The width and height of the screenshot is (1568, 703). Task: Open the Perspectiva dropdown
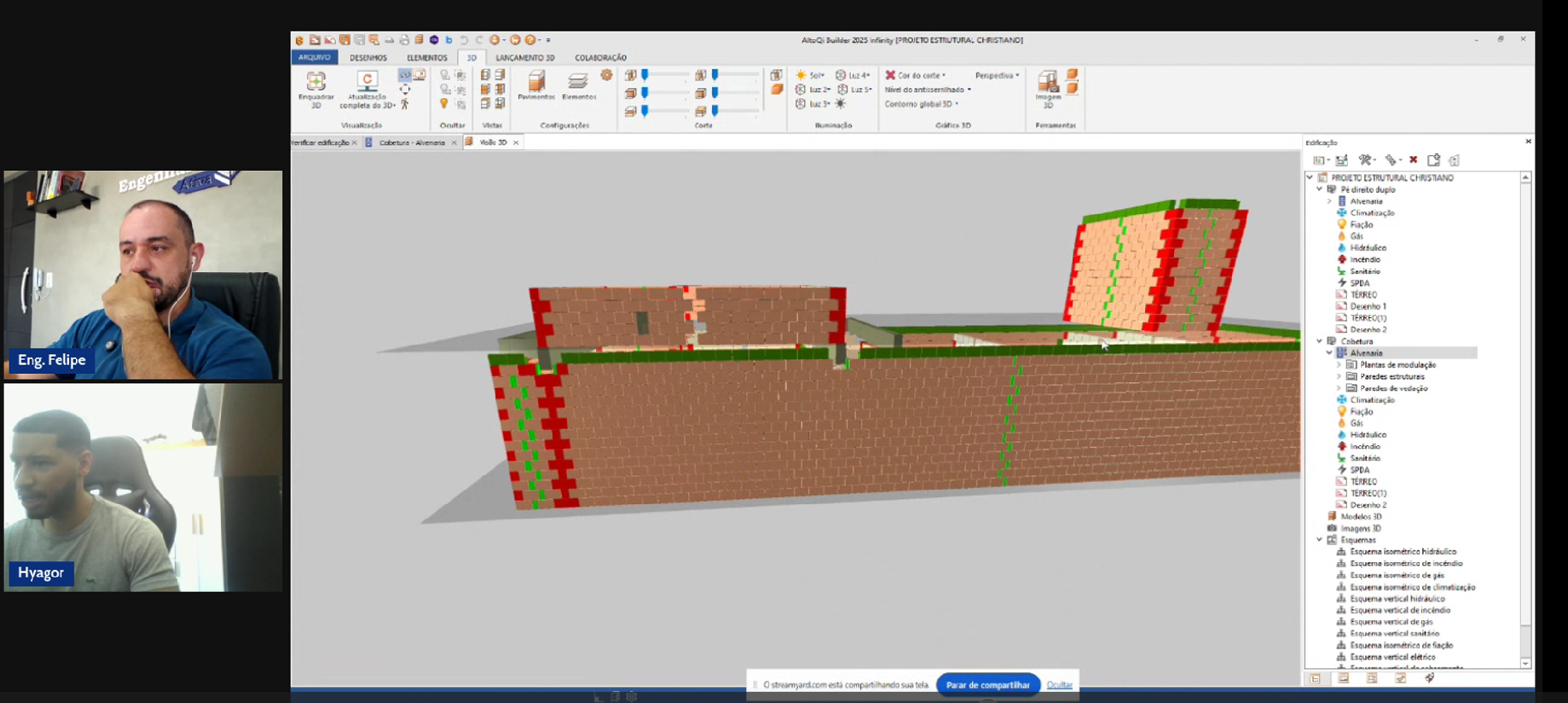(997, 75)
